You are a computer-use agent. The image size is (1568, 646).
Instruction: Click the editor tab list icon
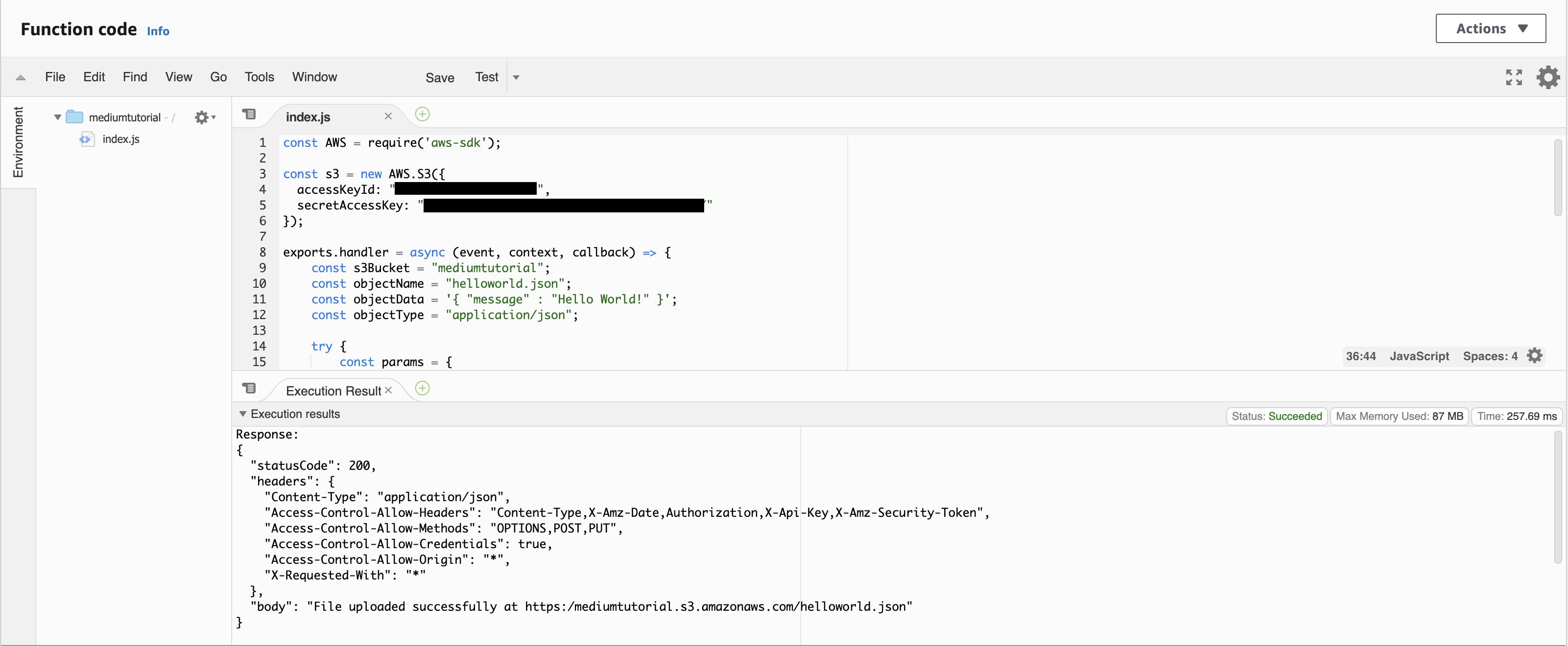pos(250,115)
